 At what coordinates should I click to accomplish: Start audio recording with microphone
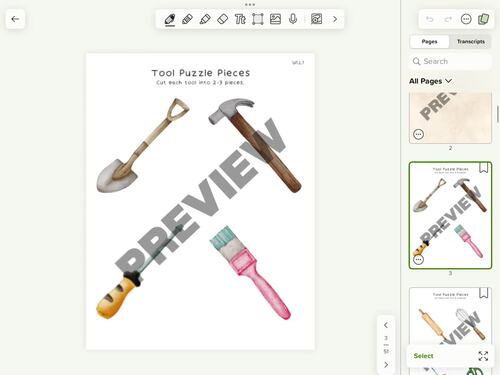click(293, 19)
